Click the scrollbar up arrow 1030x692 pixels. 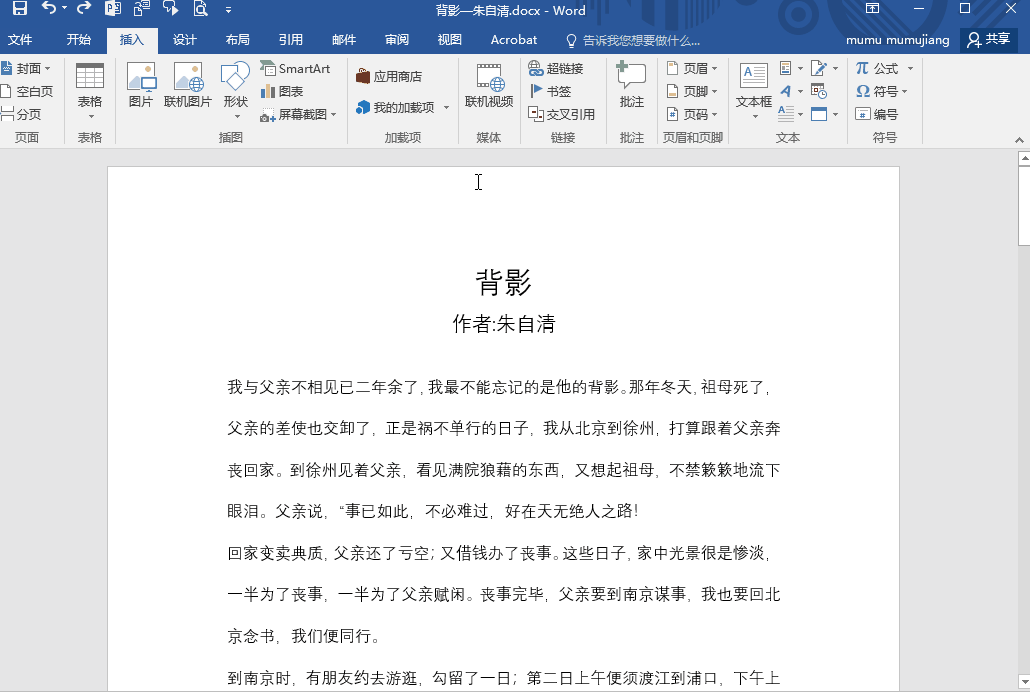click(x=1024, y=158)
